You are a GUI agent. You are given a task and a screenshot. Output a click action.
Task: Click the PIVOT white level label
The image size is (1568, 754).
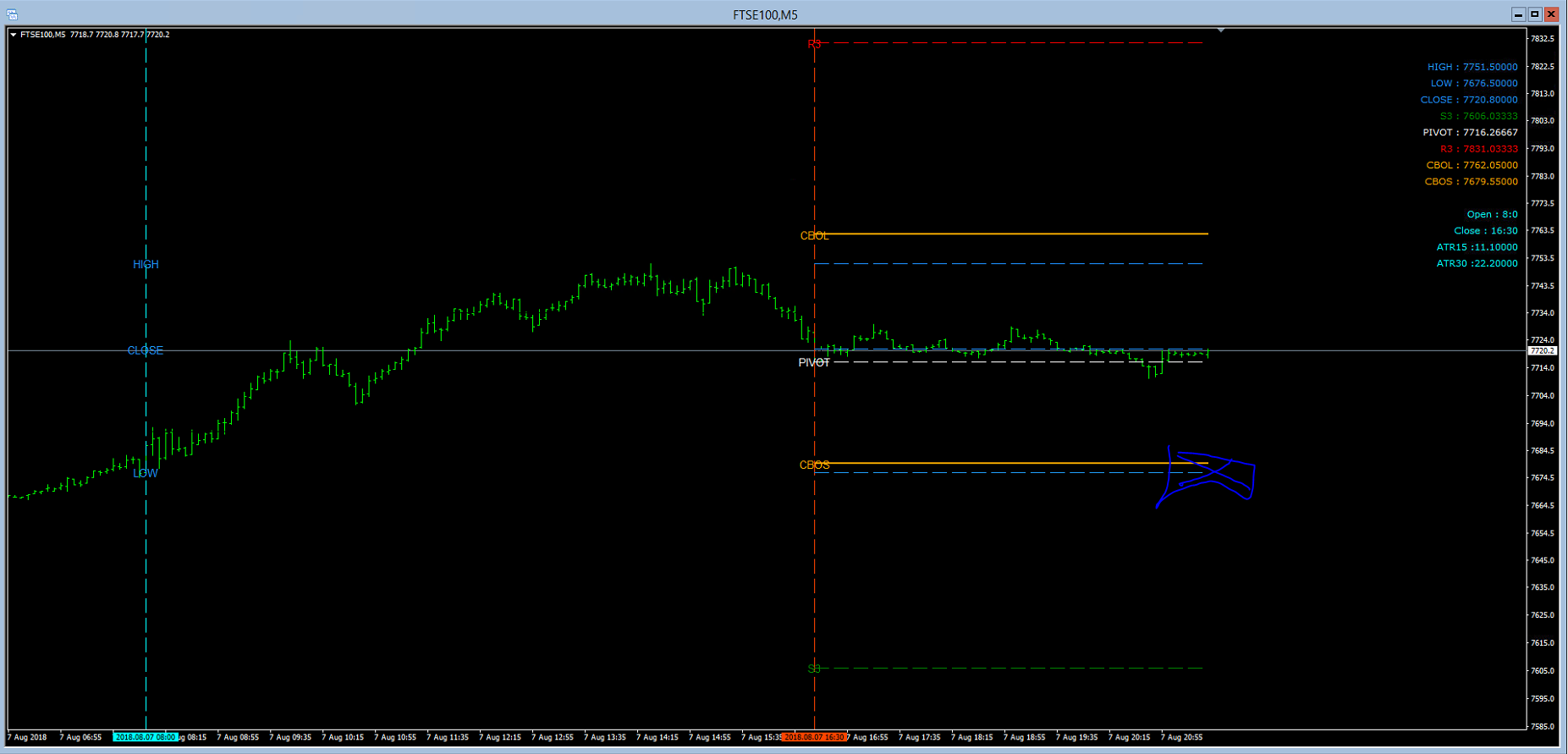(x=814, y=362)
